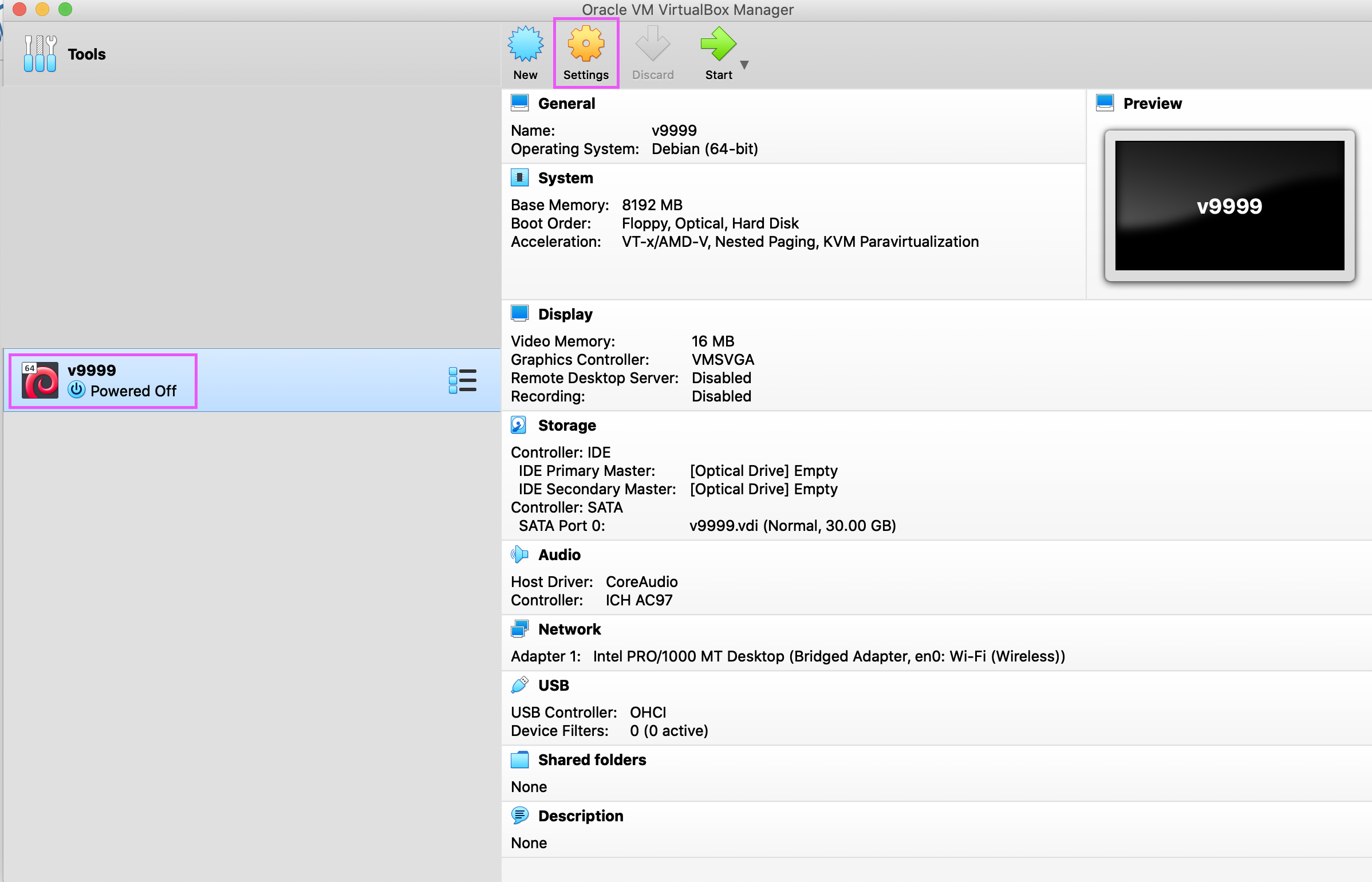Expand the Start button dropdown arrow

click(x=744, y=65)
